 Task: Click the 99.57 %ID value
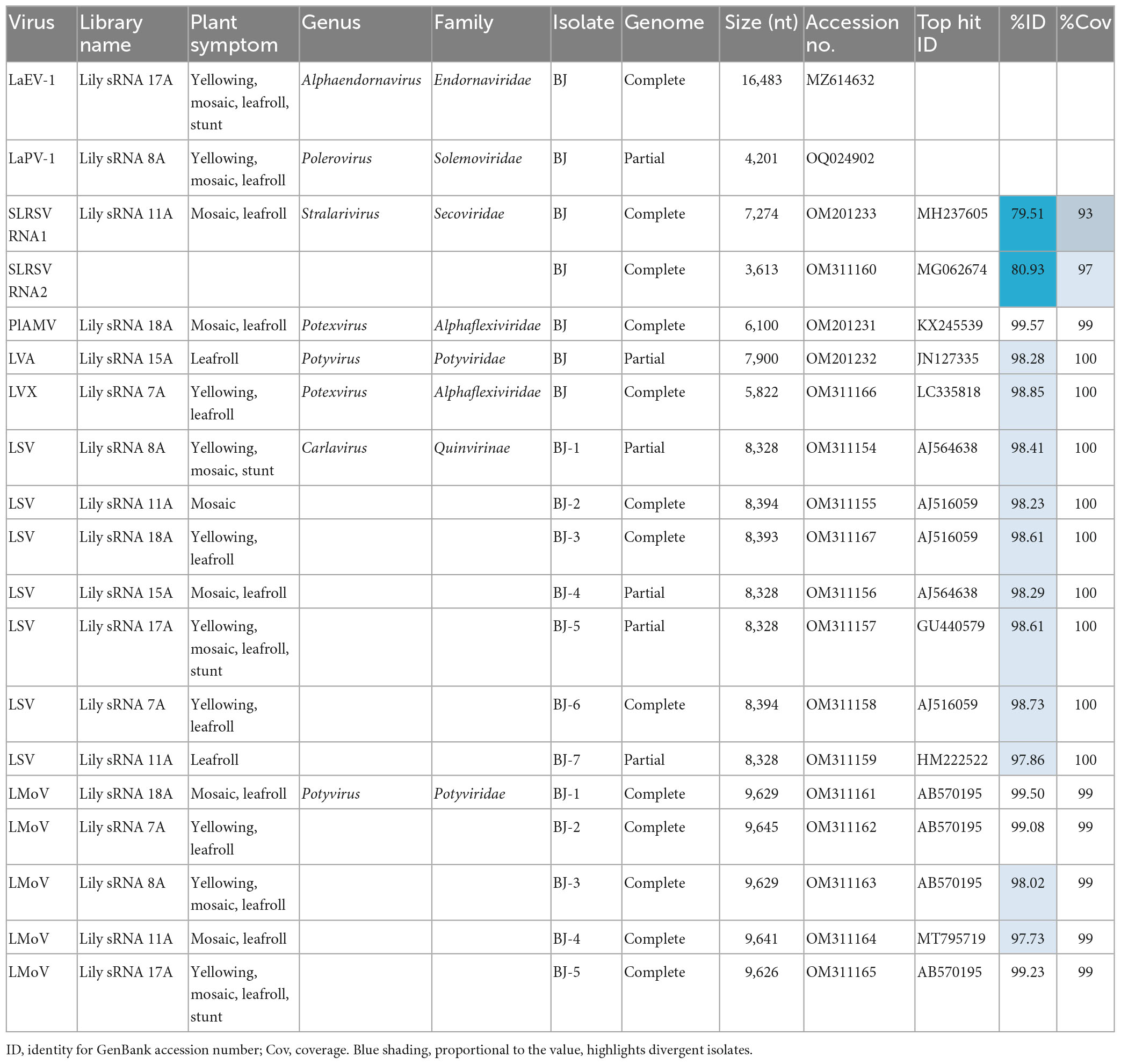[x=1028, y=325]
